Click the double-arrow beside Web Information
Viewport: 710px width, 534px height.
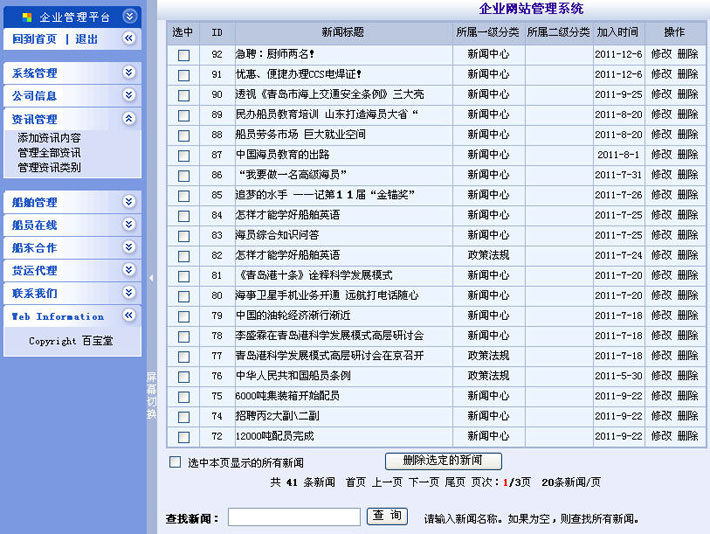(129, 315)
